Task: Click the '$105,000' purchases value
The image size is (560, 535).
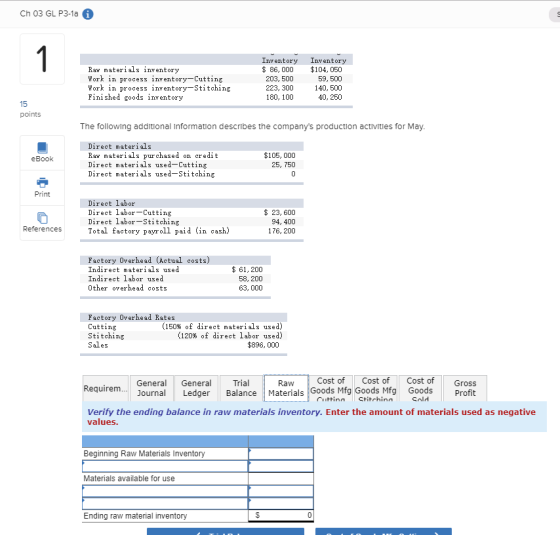Action: [x=279, y=155]
